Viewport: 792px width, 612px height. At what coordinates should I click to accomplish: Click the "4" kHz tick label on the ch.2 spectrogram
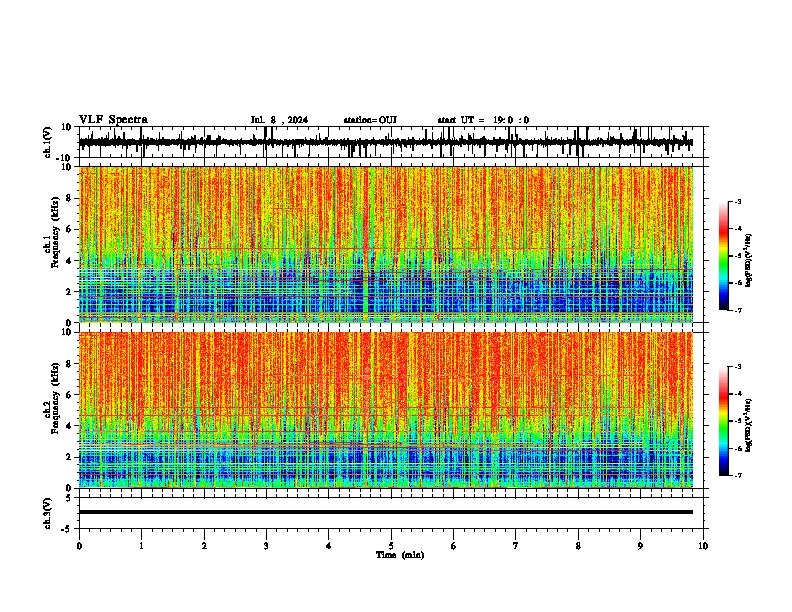pos(69,426)
